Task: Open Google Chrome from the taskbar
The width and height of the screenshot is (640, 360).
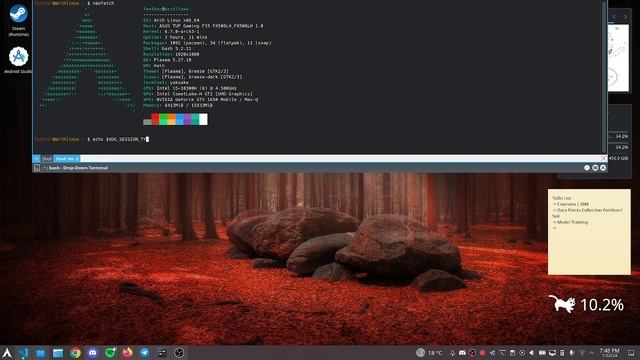Action: tap(75, 353)
